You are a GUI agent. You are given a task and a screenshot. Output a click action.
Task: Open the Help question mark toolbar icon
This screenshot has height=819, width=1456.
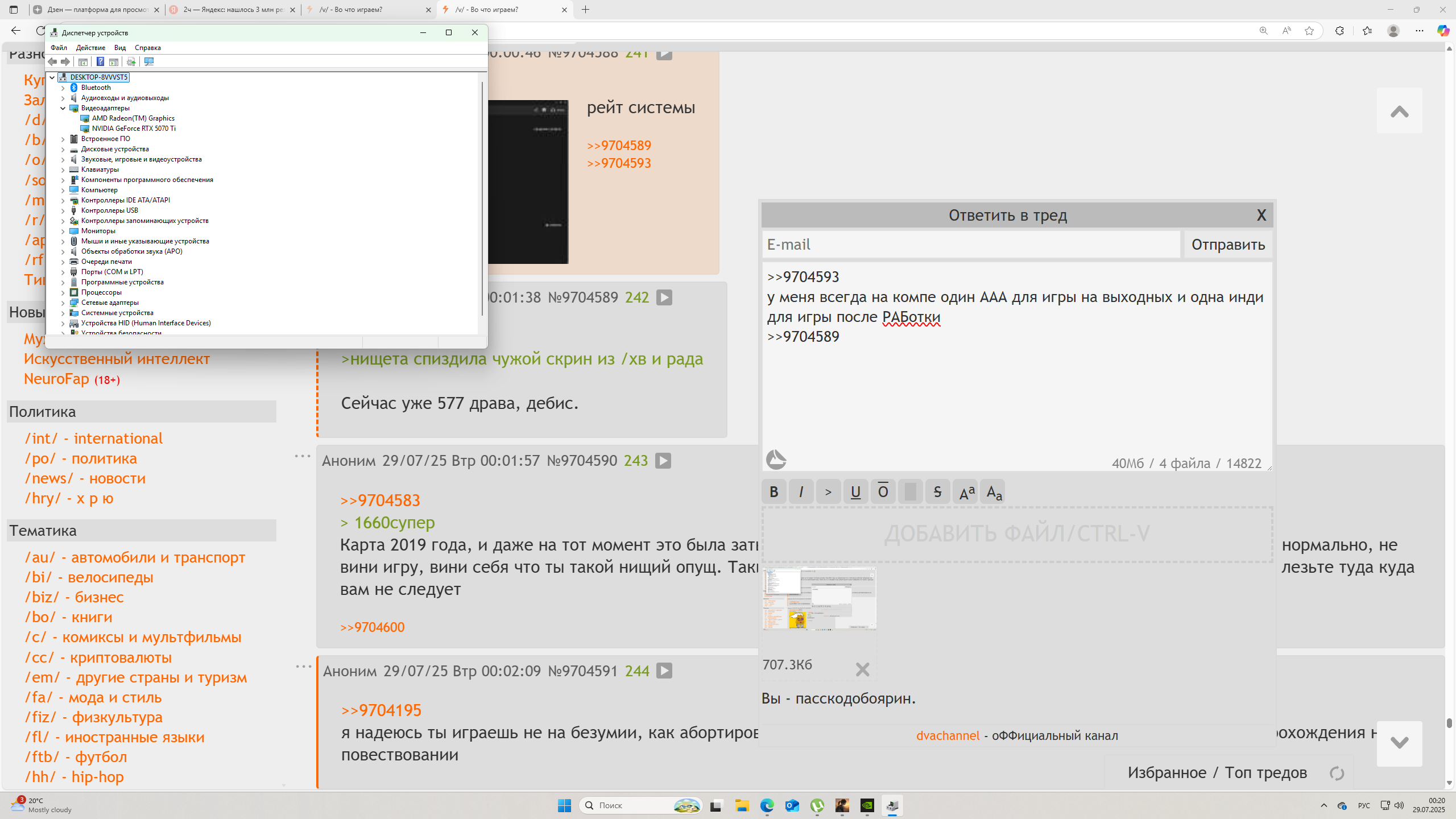point(100,61)
